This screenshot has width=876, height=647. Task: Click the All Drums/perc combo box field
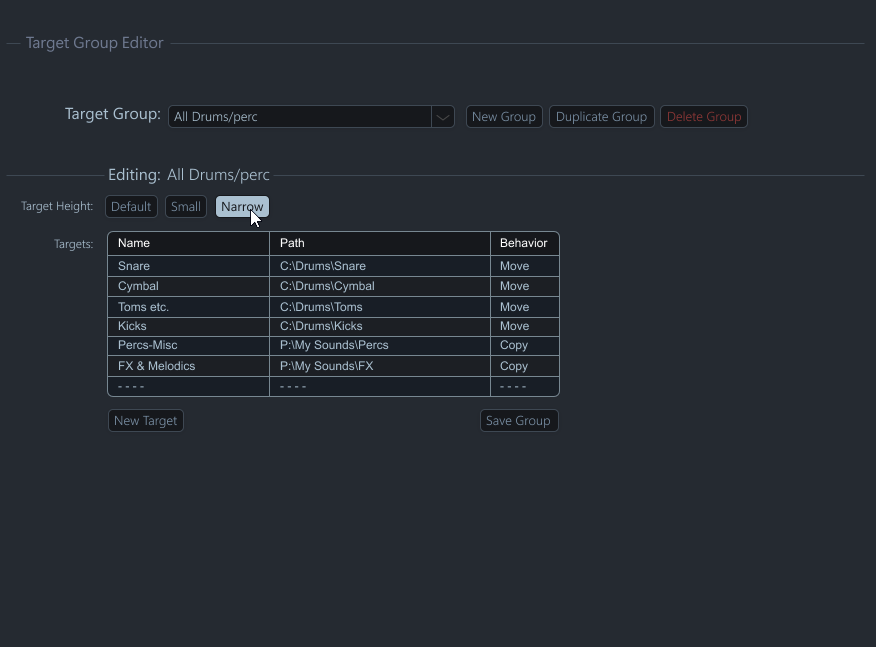point(299,117)
